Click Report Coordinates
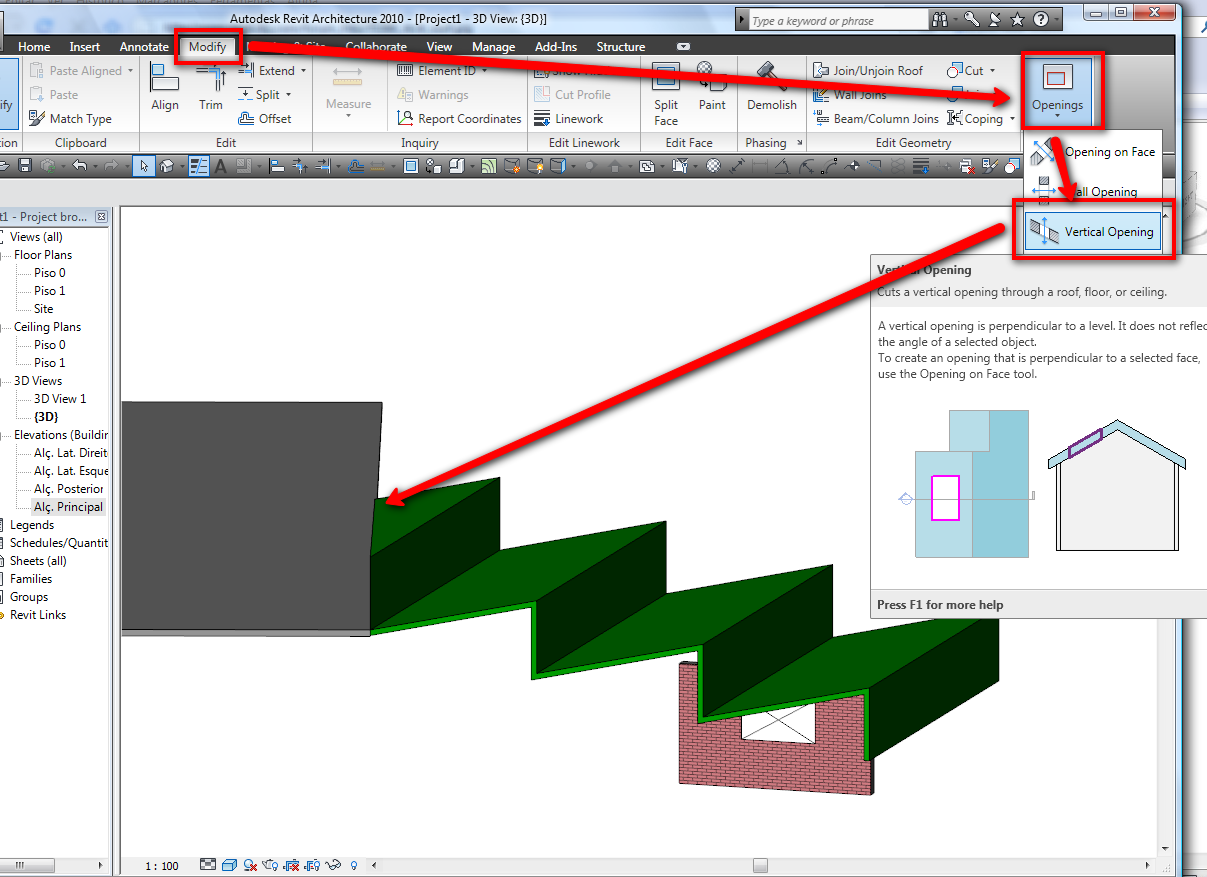This screenshot has height=877, width=1207. click(x=459, y=119)
